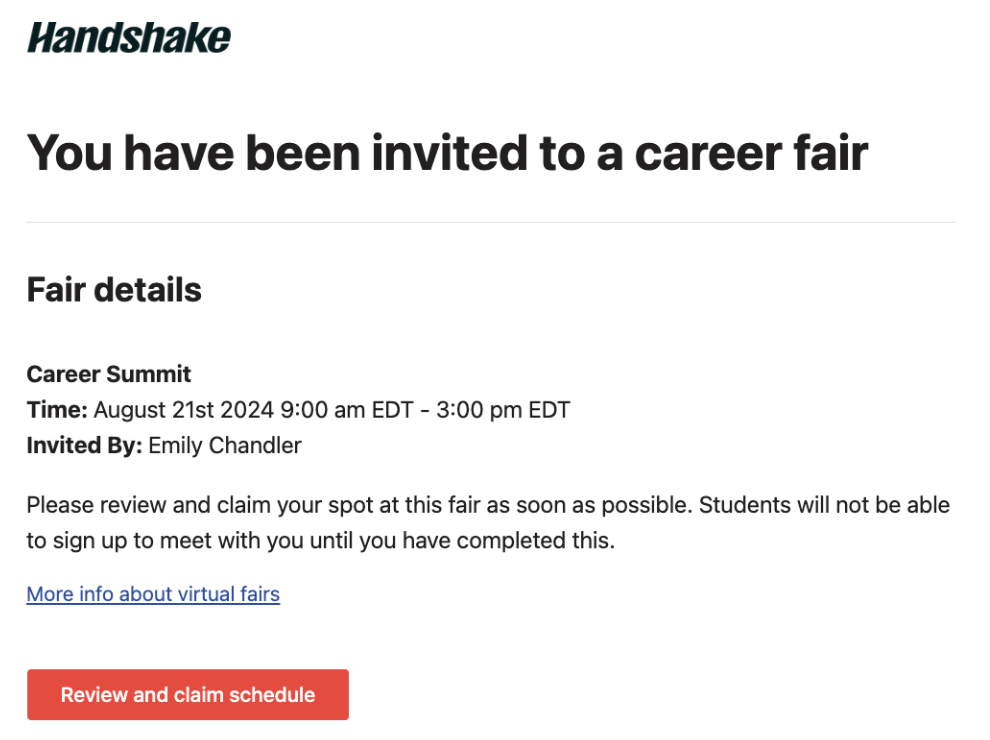The height and width of the screenshot is (740, 990).
Task: Click the Review and claim schedule button
Action: click(188, 695)
